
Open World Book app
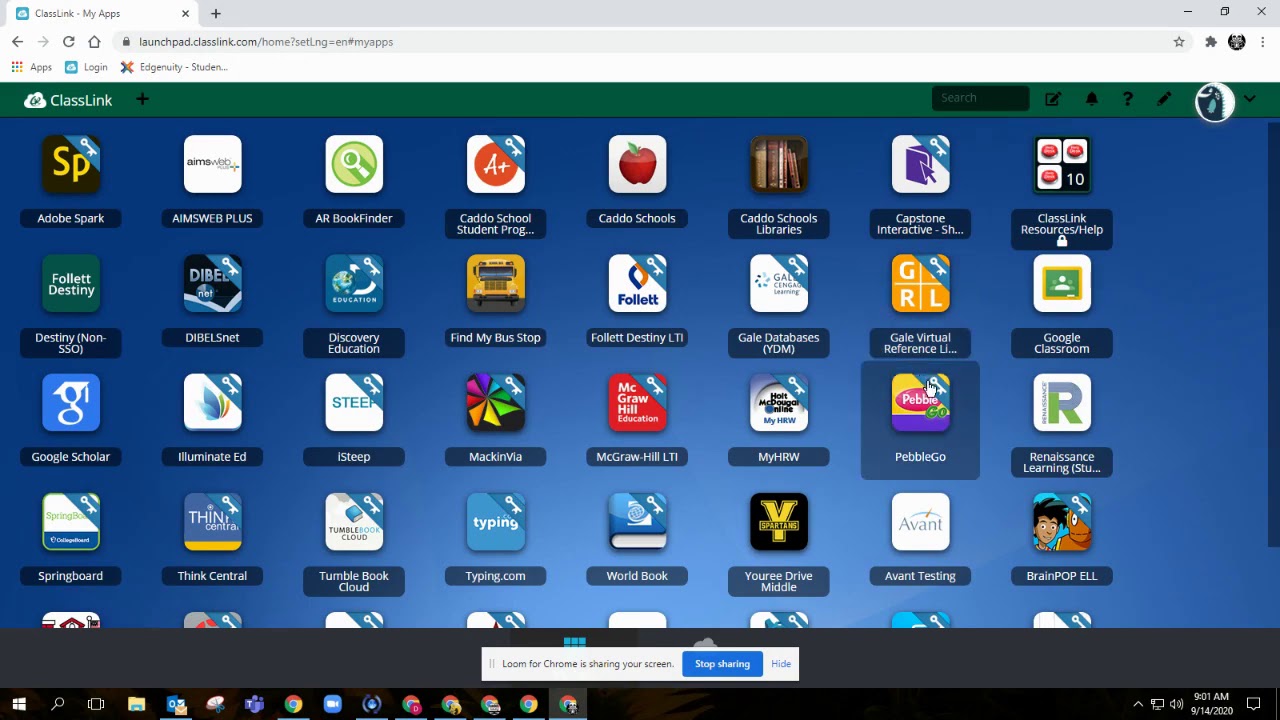(637, 521)
